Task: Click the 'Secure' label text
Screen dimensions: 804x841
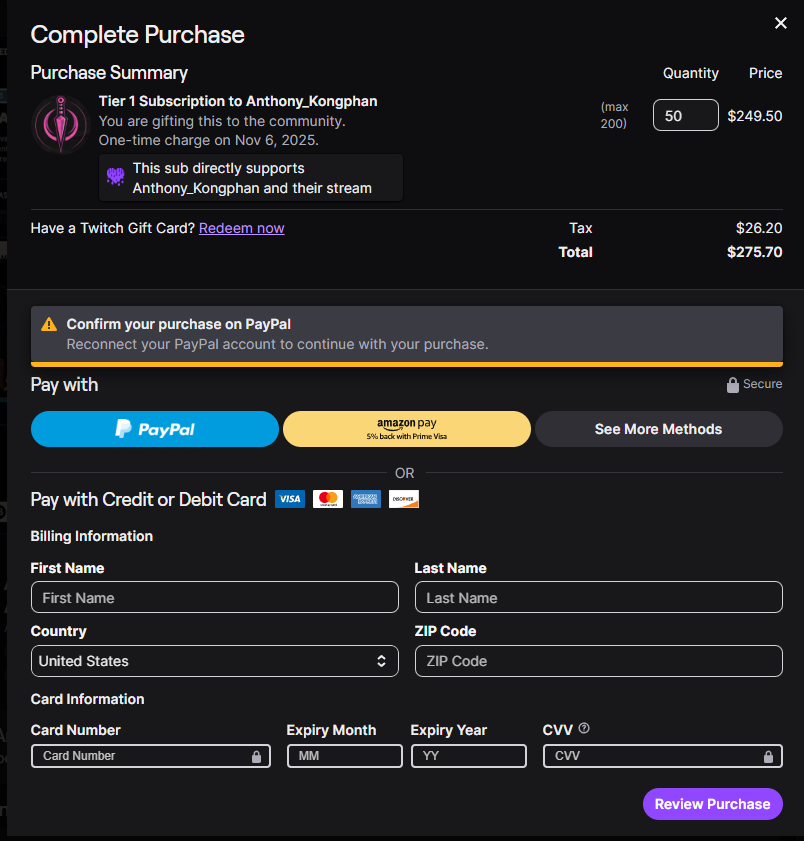Action: (x=762, y=384)
